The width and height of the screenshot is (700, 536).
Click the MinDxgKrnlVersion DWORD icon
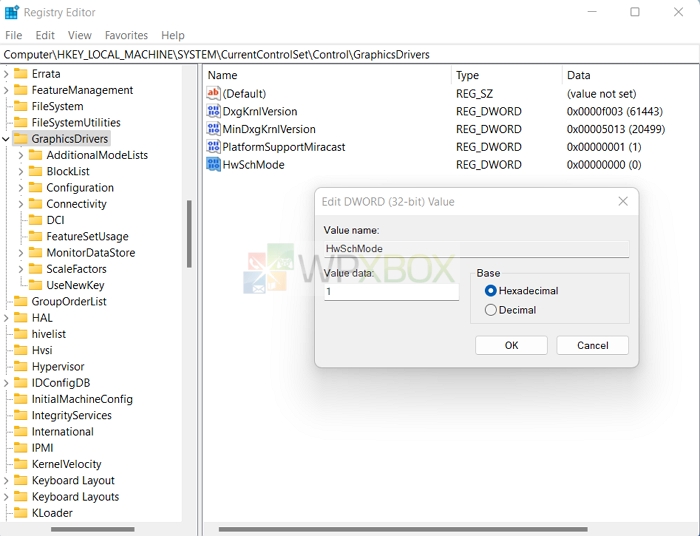click(x=213, y=129)
